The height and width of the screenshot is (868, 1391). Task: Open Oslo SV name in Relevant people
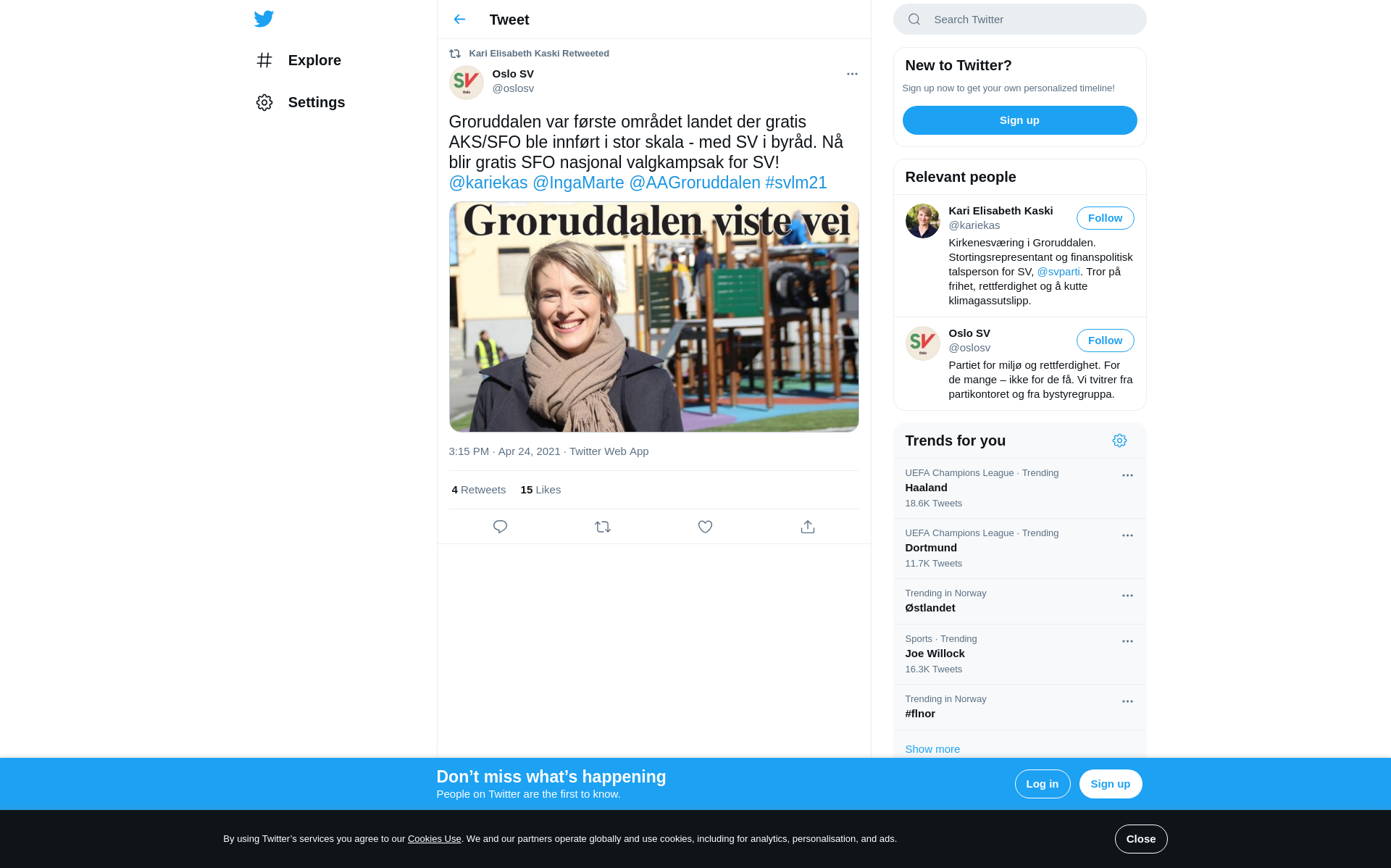pos(969,333)
